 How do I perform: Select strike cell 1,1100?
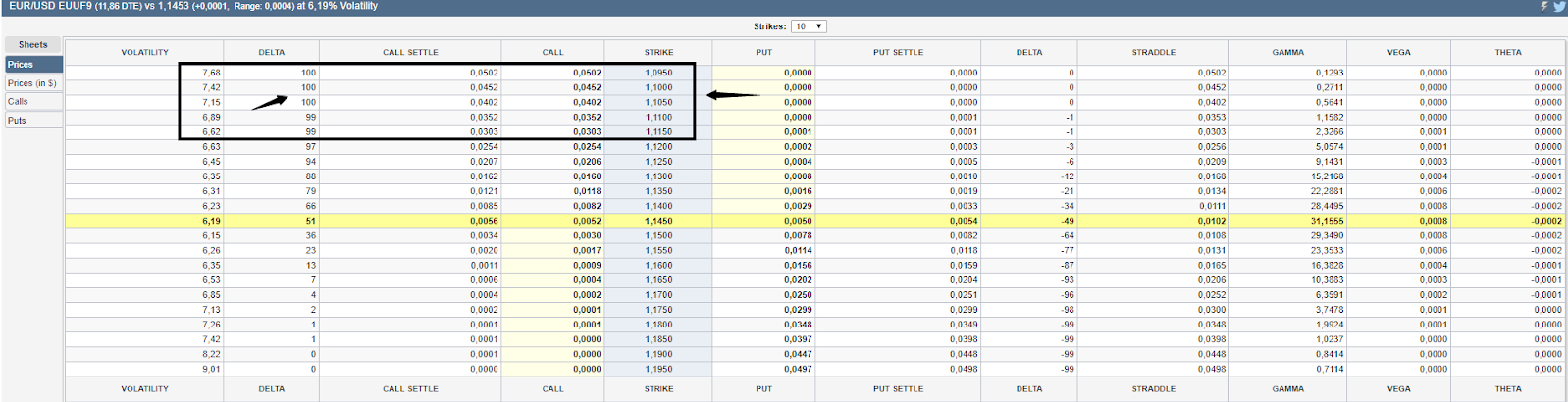658,117
